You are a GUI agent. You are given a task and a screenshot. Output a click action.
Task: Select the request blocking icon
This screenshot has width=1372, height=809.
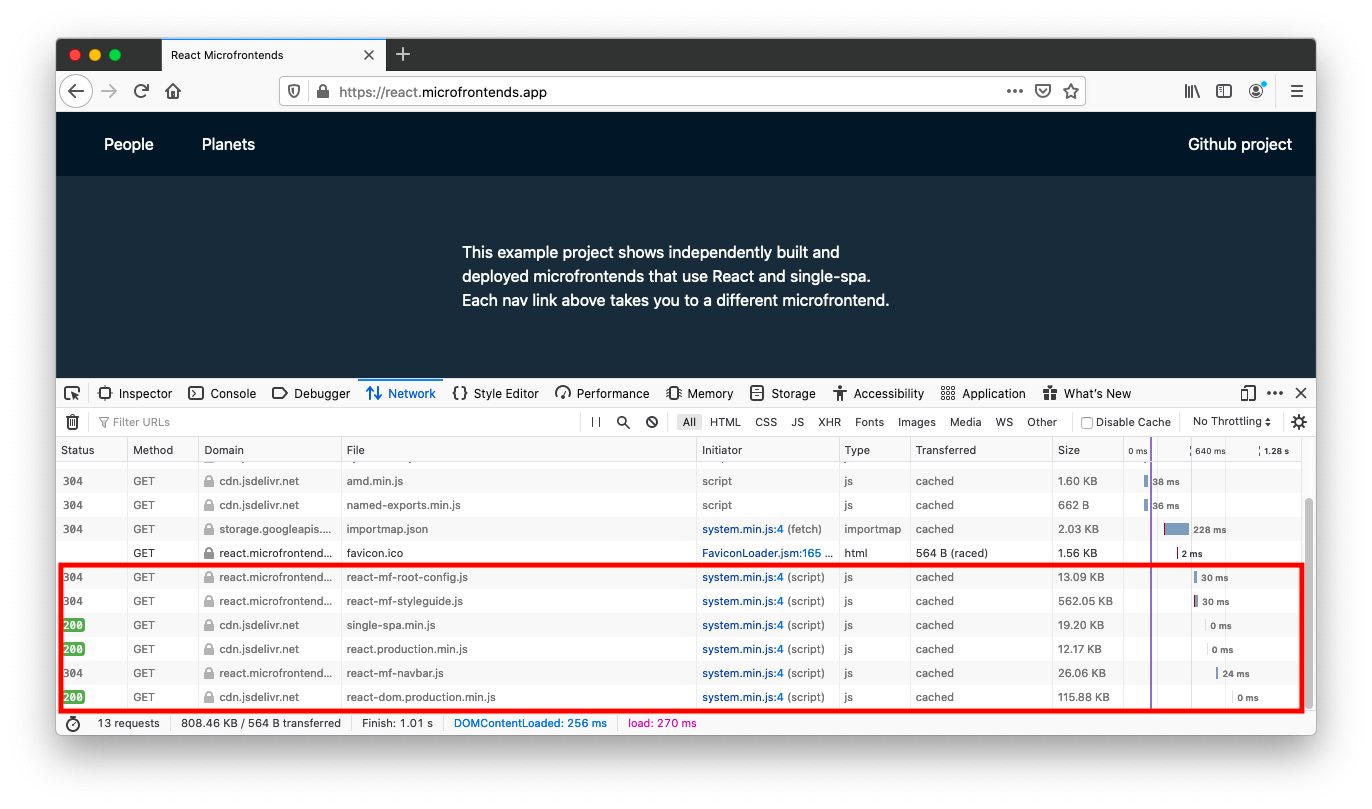coord(652,421)
